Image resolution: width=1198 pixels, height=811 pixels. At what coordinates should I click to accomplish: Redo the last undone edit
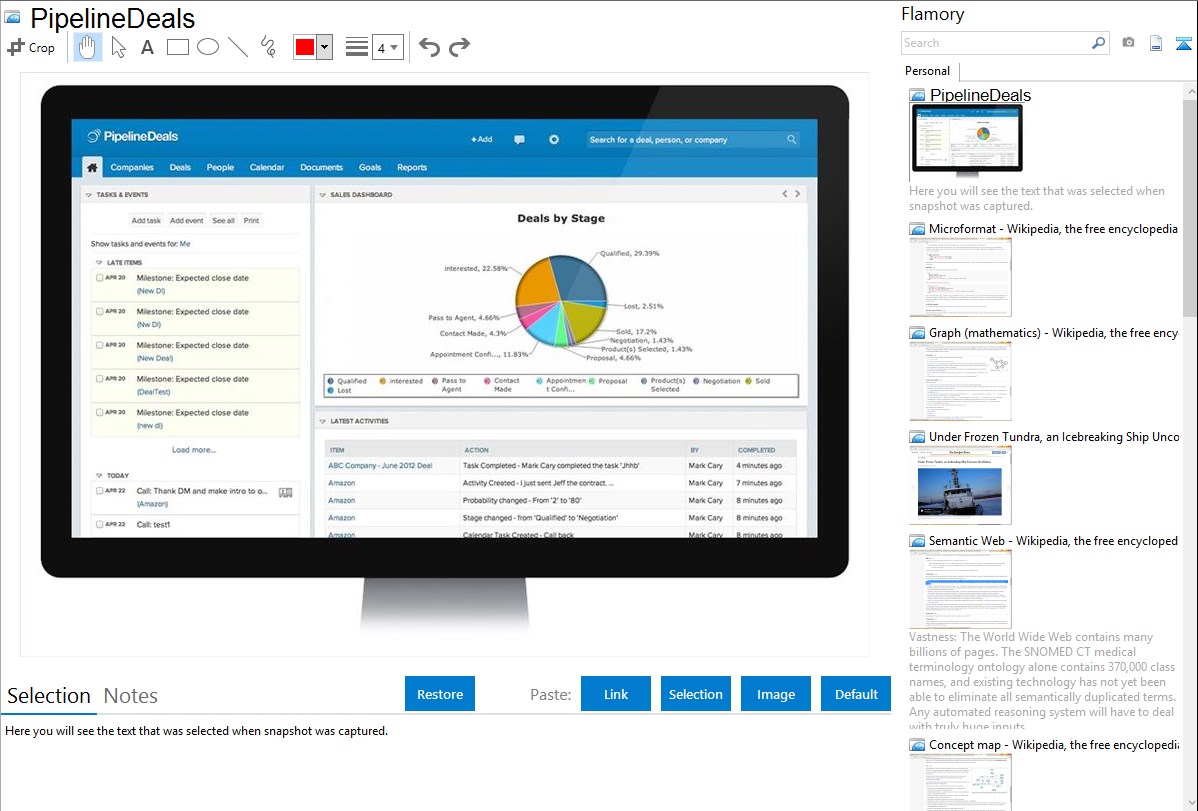click(459, 47)
